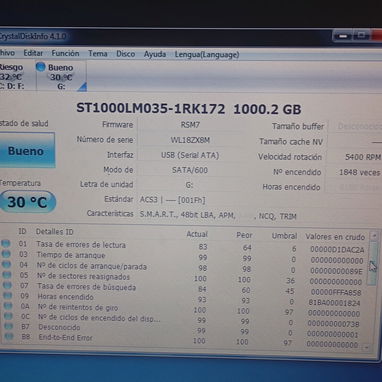
Task: Click the Peor column header
Action: [x=244, y=235]
